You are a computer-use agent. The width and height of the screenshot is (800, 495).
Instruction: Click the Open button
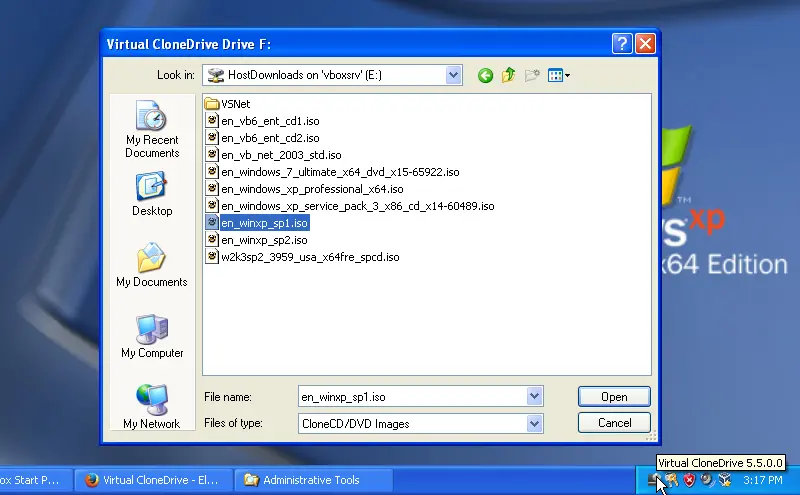tap(614, 397)
